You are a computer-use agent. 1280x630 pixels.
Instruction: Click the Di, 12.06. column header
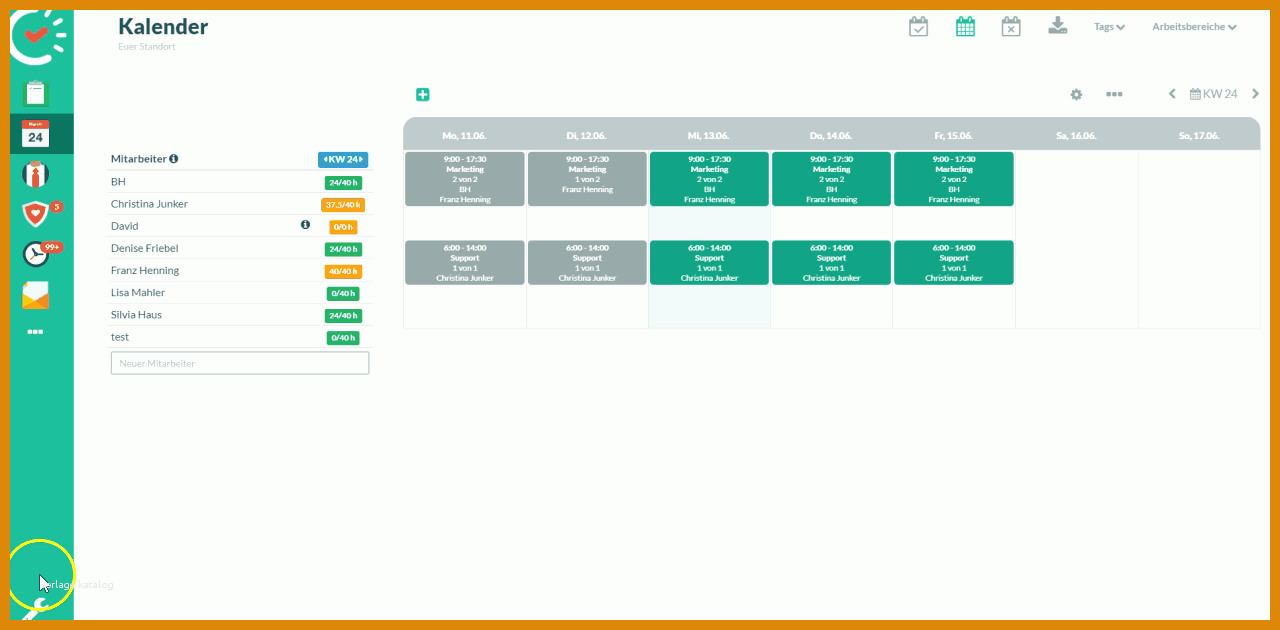pos(587,135)
